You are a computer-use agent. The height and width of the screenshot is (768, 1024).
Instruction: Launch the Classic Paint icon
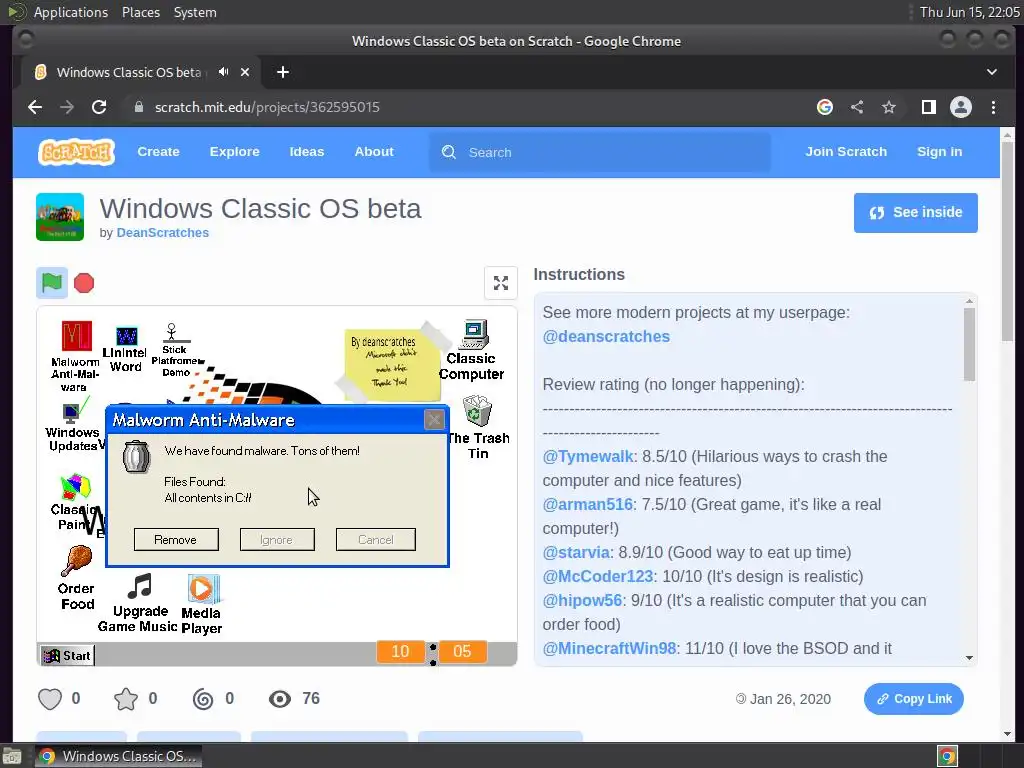point(75,502)
